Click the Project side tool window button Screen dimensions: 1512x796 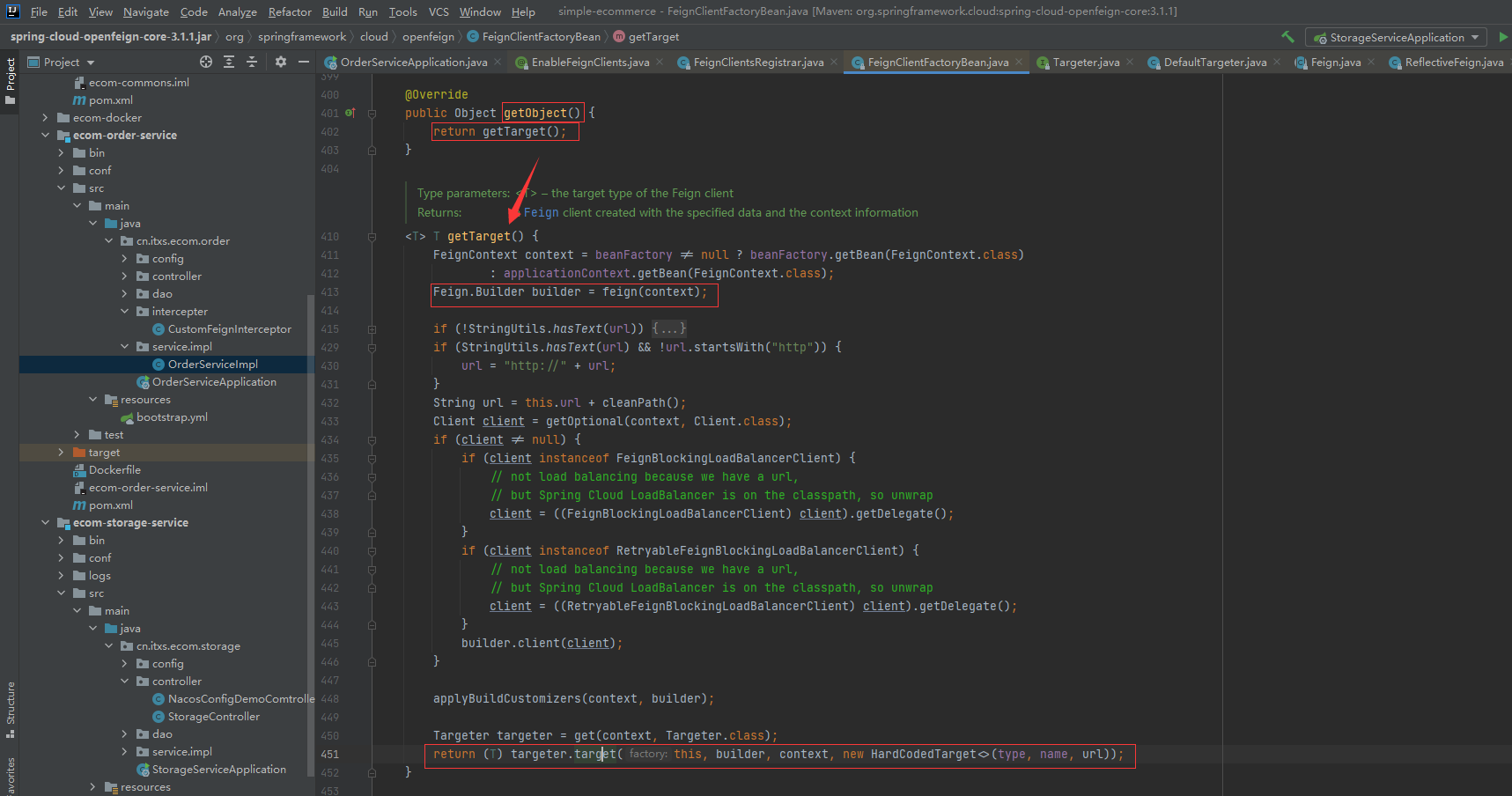tap(10, 80)
